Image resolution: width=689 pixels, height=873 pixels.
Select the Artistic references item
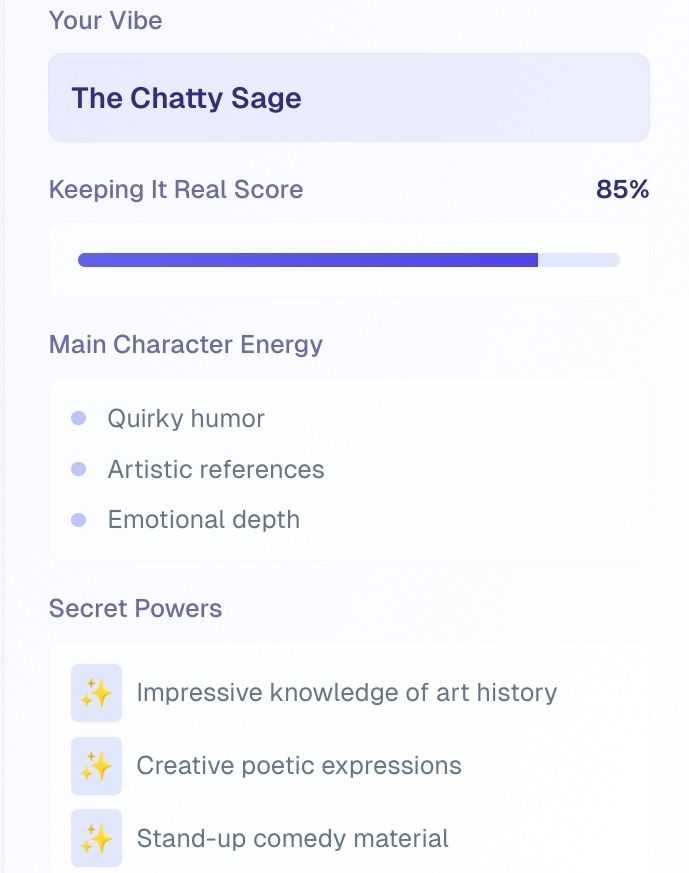click(216, 469)
